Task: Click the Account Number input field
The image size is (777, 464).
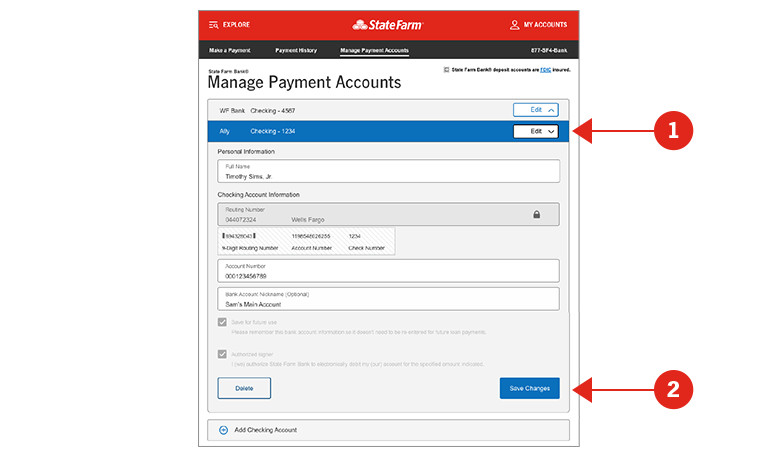Action: click(388, 271)
